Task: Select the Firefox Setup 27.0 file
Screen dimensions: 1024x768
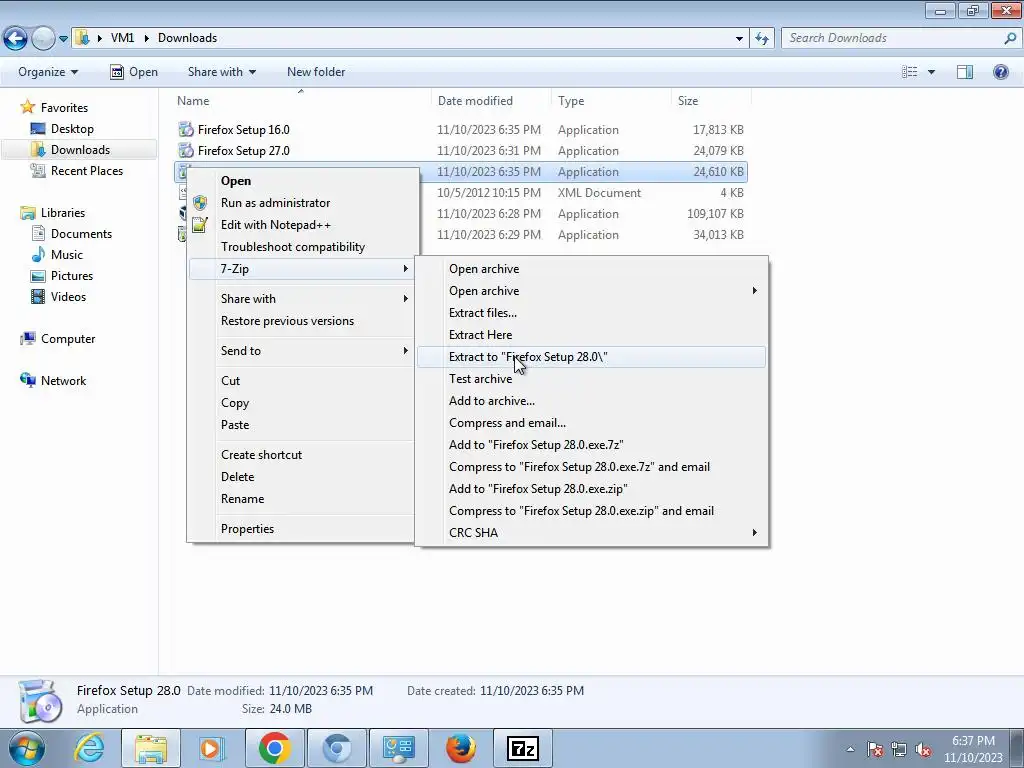Action: tap(460, 150)
